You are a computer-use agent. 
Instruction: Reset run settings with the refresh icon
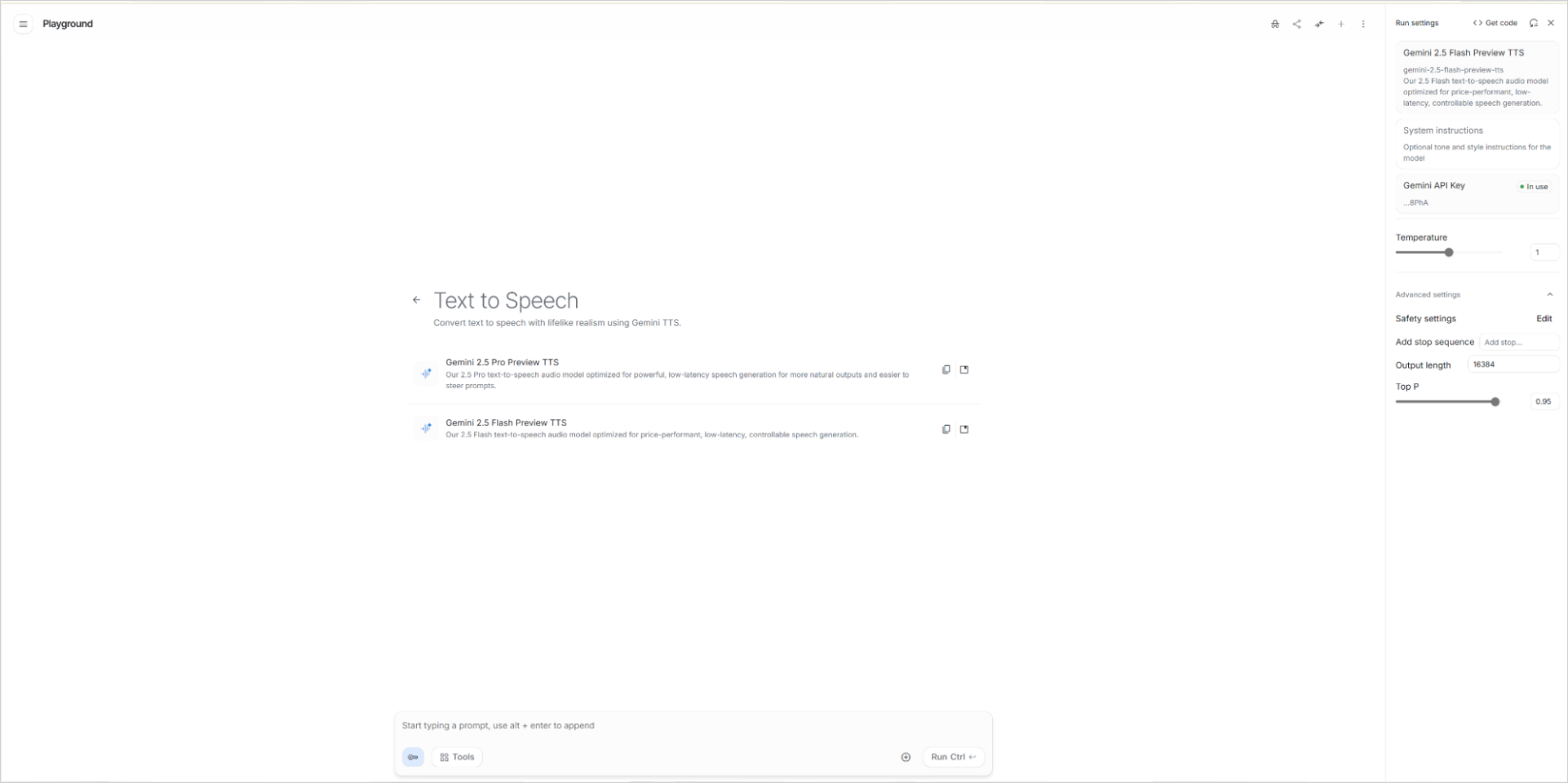1535,23
